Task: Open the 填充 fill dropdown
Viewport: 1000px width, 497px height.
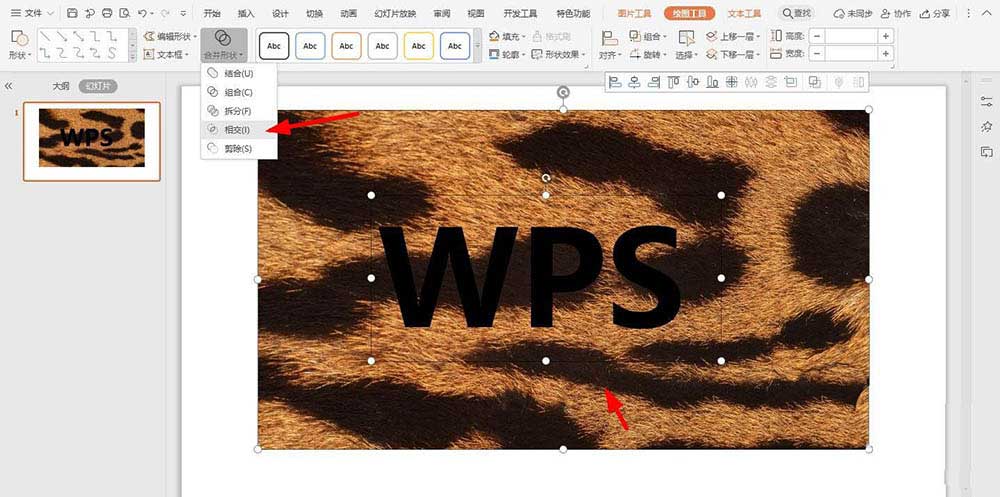Action: (x=508, y=36)
